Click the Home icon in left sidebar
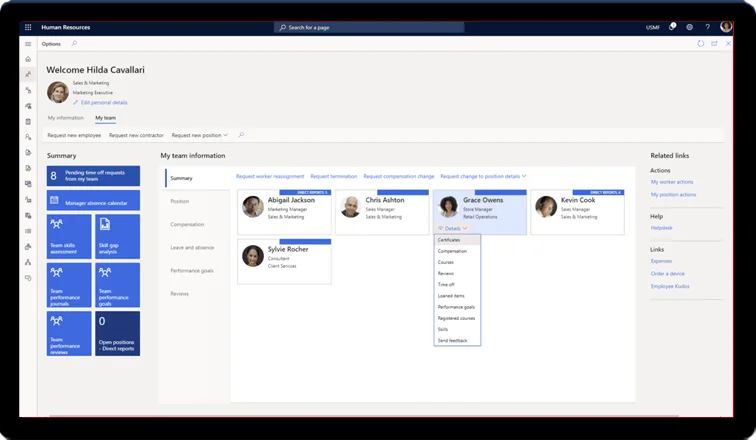Image resolution: width=756 pixels, height=440 pixels. tap(28, 59)
